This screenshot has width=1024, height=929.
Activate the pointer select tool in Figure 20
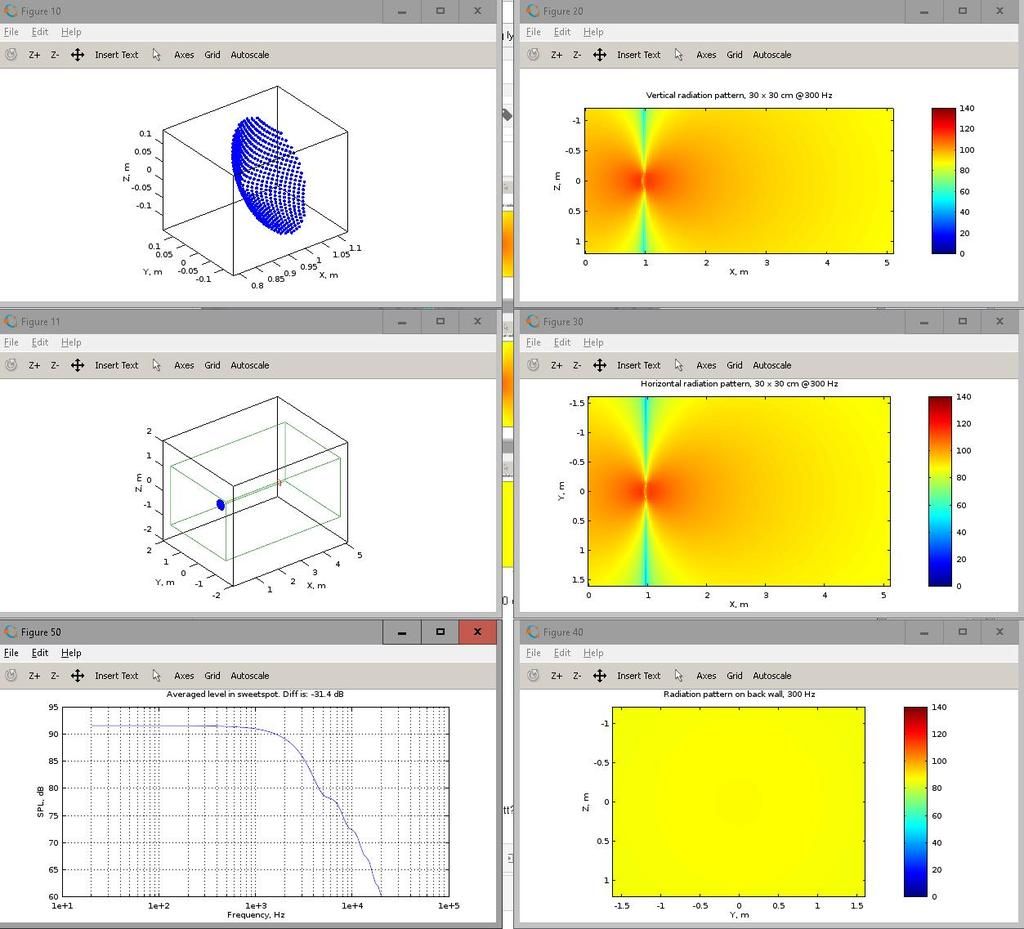coord(679,55)
